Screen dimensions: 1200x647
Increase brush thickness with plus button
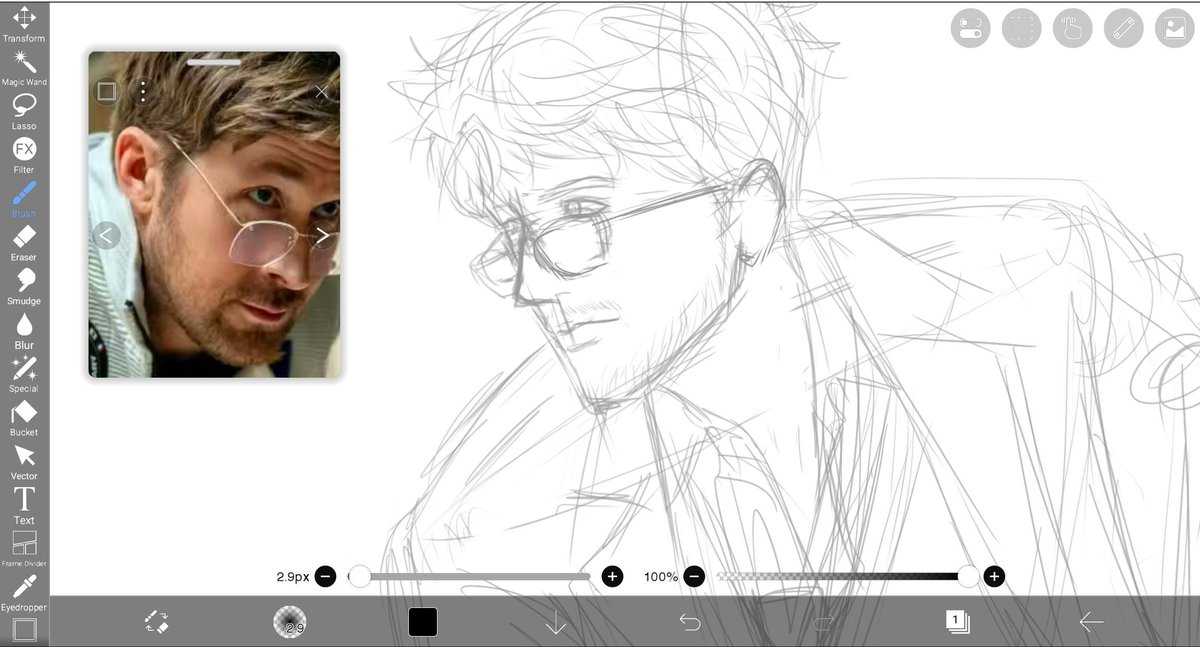pyautogui.click(x=612, y=576)
